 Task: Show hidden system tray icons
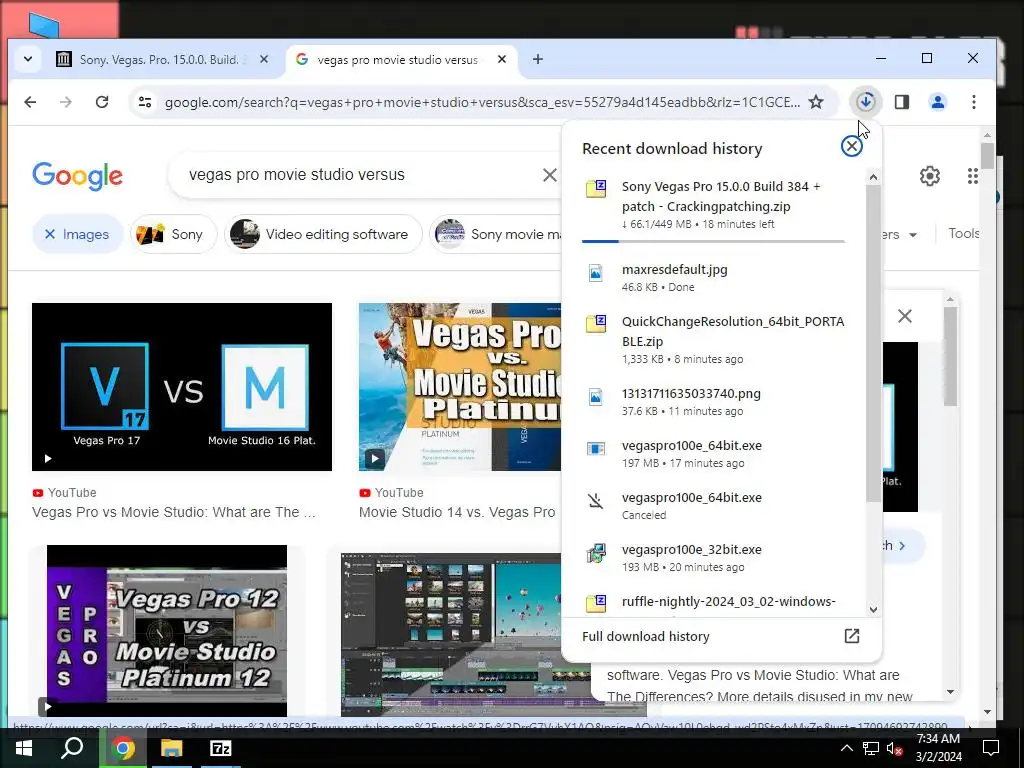846,748
